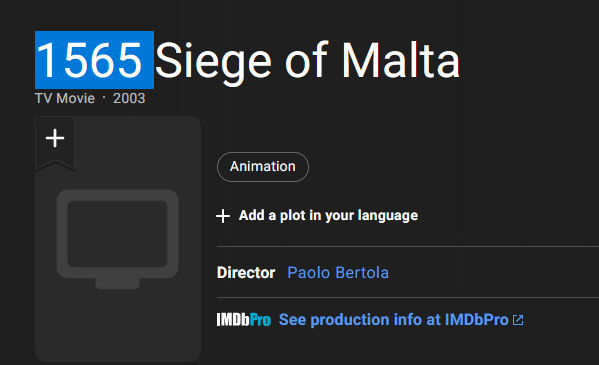Image resolution: width=599 pixels, height=365 pixels.
Task: Click the highlighted 1565 in the title
Action: (x=94, y=60)
